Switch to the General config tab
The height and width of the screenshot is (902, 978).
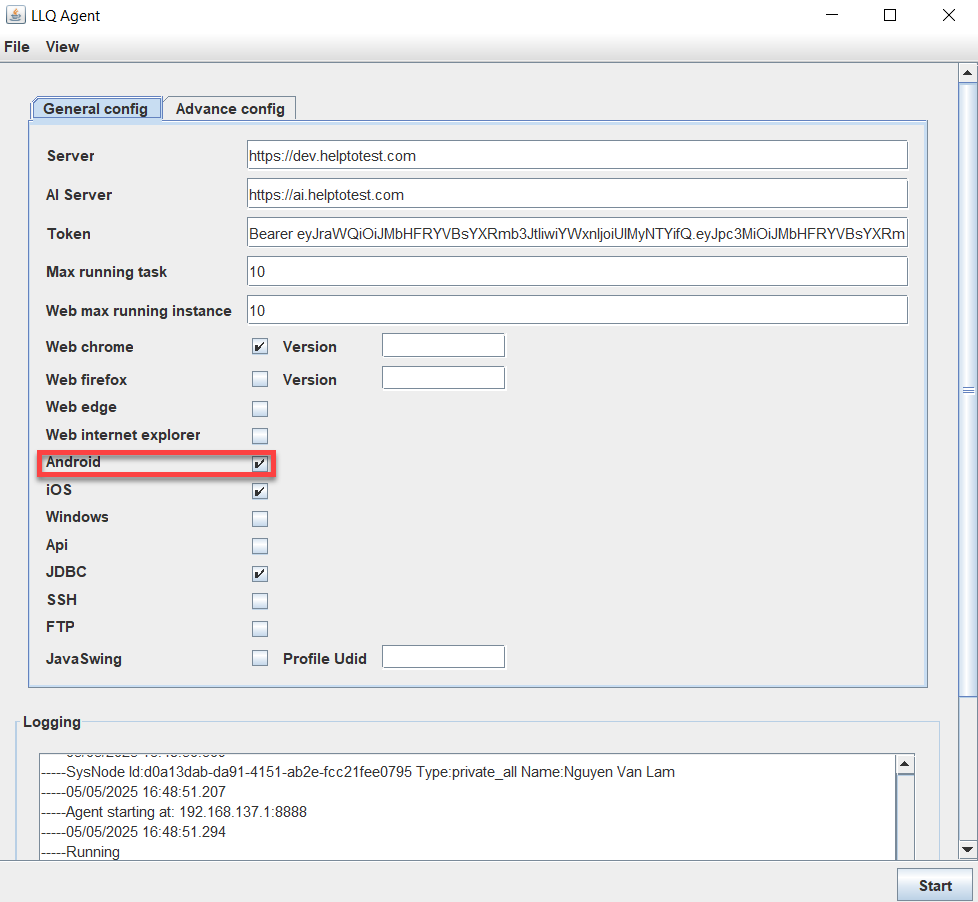point(96,109)
